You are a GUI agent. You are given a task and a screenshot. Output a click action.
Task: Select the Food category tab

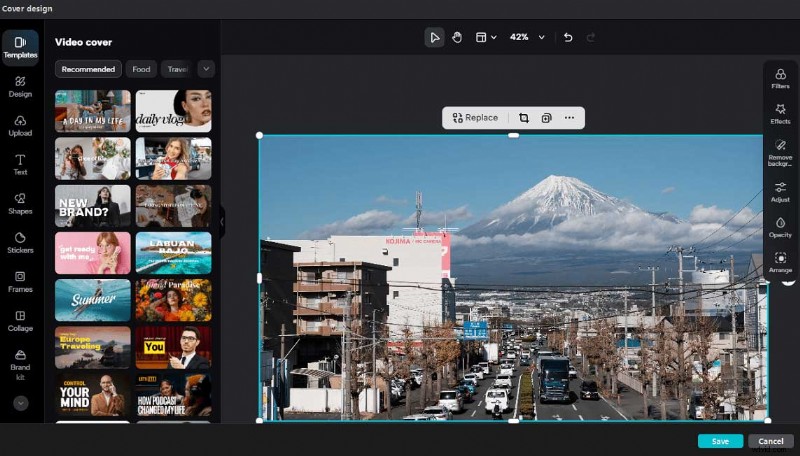click(141, 69)
